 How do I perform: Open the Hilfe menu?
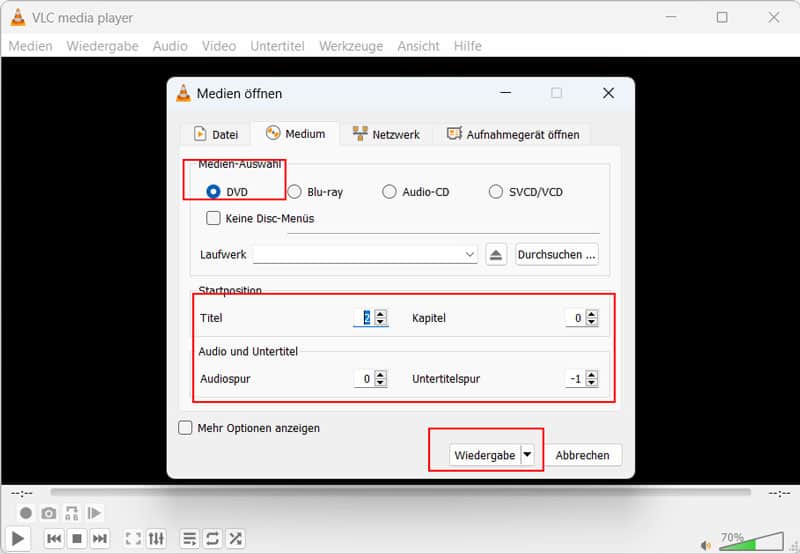point(468,46)
